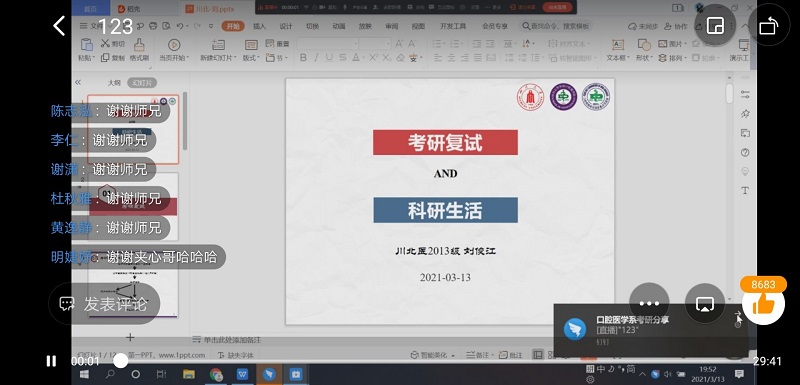Image resolution: width=800 pixels, height=385 pixels.
Task: Toggle center text alignment
Action: [x=451, y=58]
